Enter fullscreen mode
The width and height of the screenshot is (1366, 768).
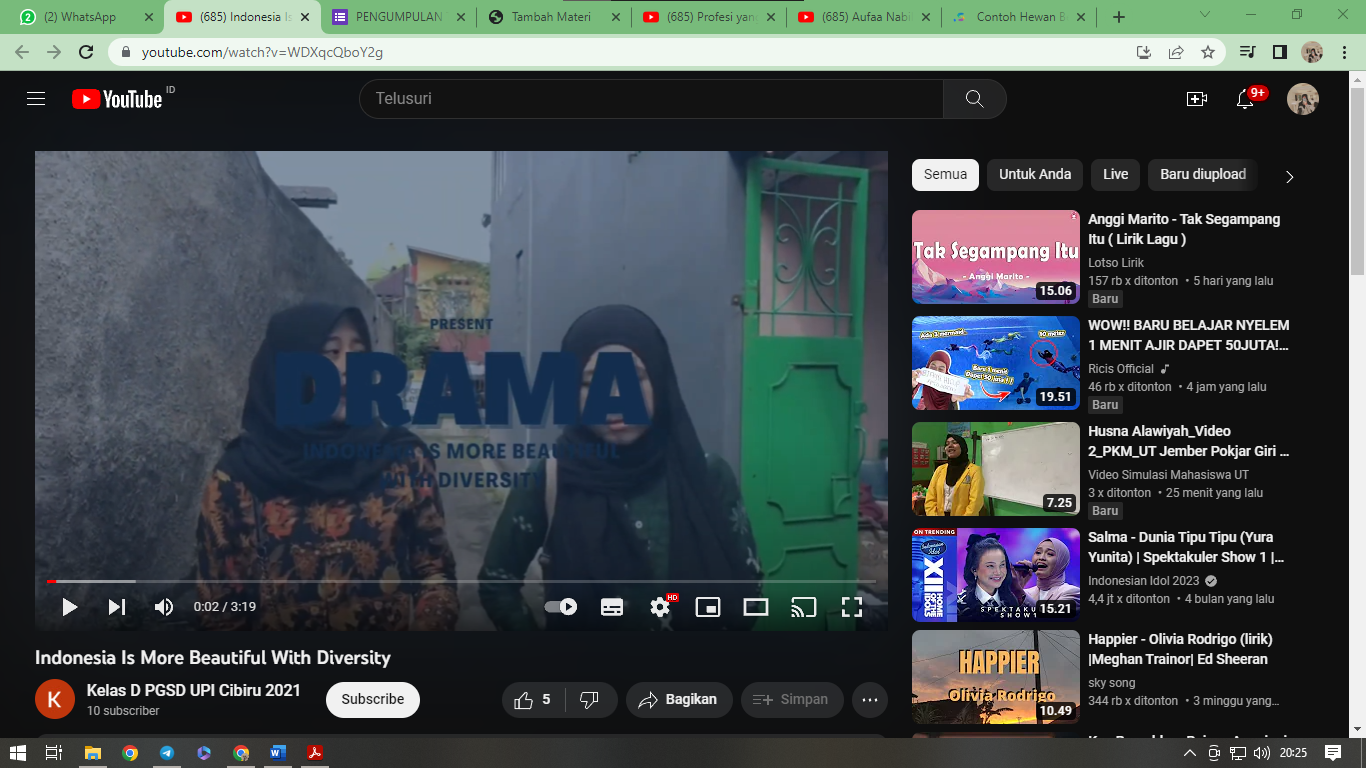pyautogui.click(x=851, y=607)
